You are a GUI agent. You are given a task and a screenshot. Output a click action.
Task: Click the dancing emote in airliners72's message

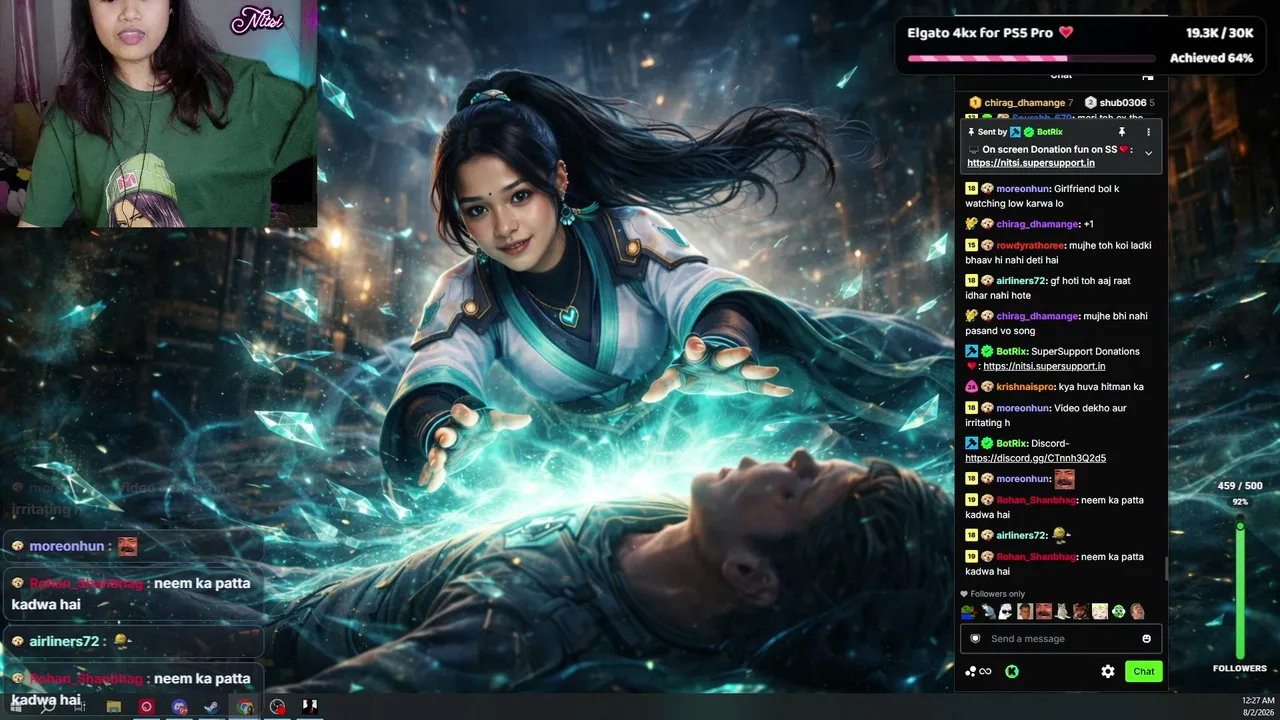(1062, 536)
